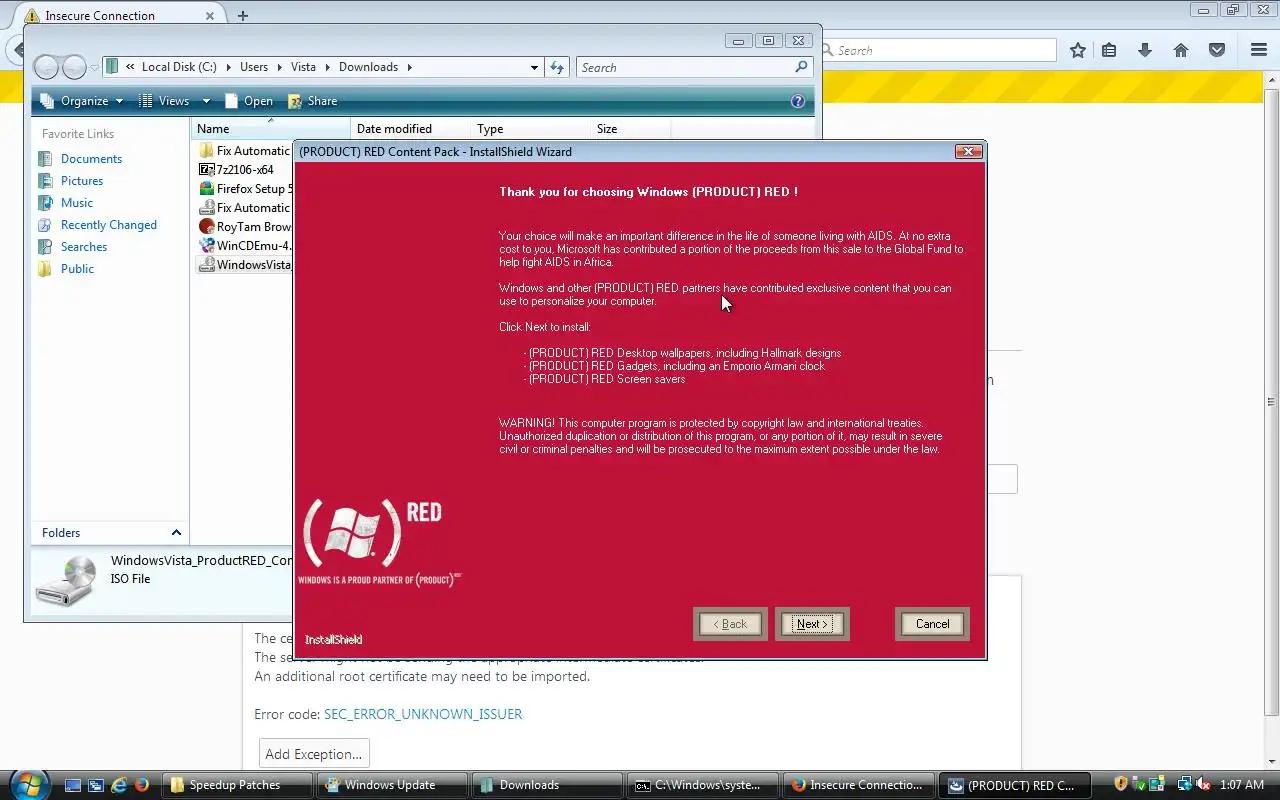Screen dimensions: 1280x800
Task: Switch to C:\Windows\system command prompt taskbar button
Action: (702, 785)
